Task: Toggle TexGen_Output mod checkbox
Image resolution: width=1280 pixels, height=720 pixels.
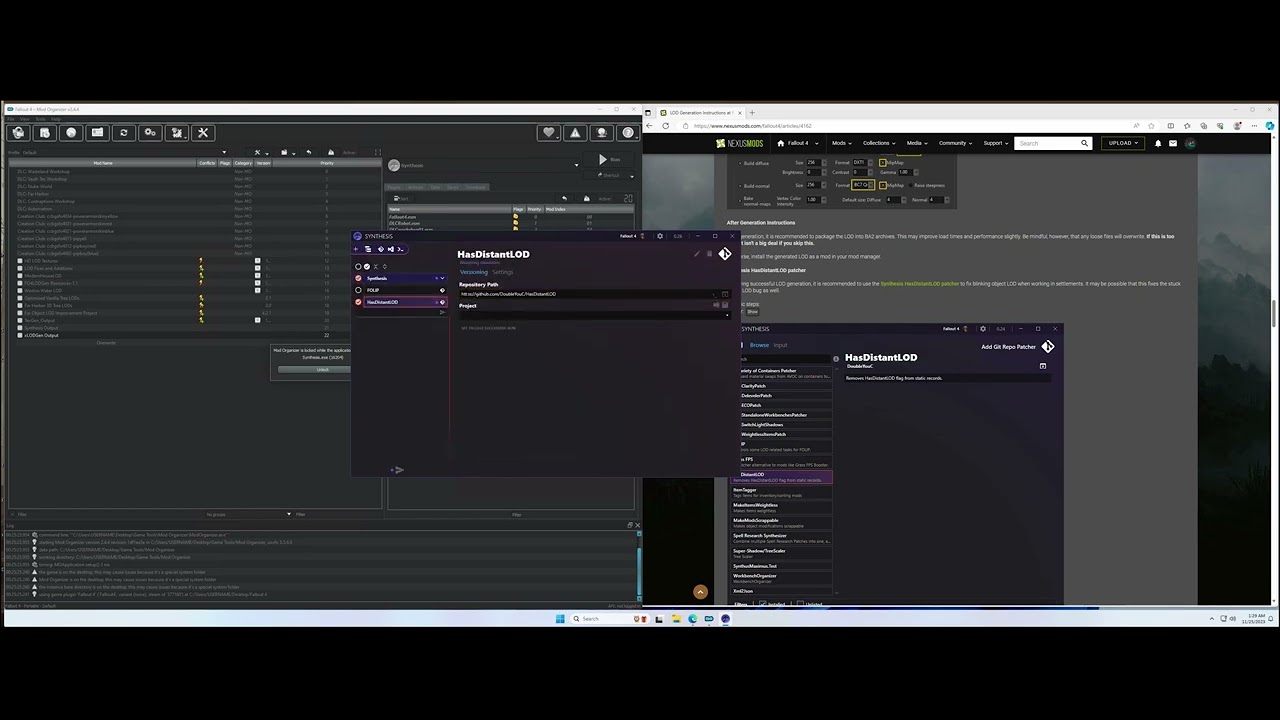Action: pos(20,320)
